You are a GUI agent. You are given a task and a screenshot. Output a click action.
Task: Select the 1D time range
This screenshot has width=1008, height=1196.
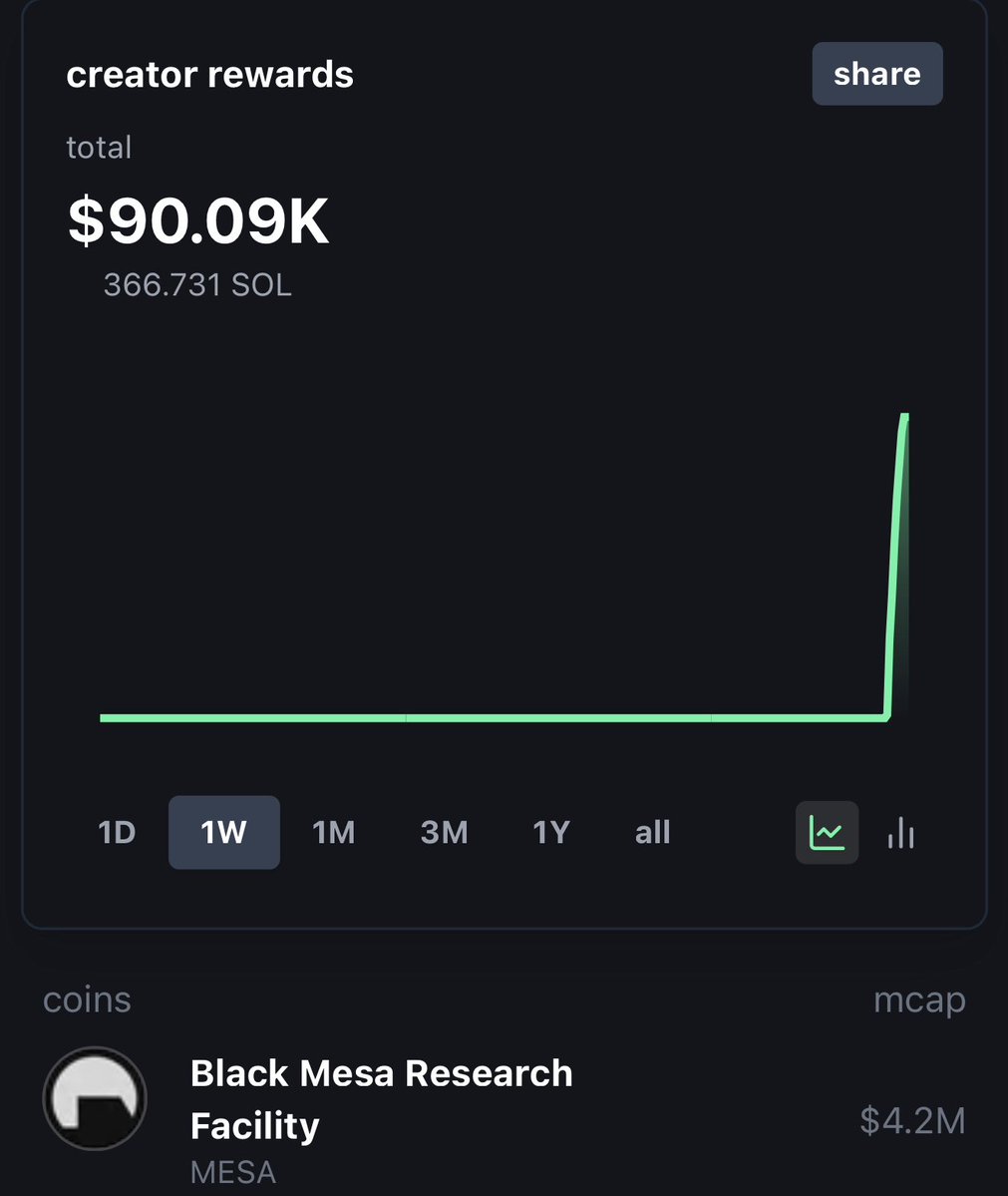(117, 832)
